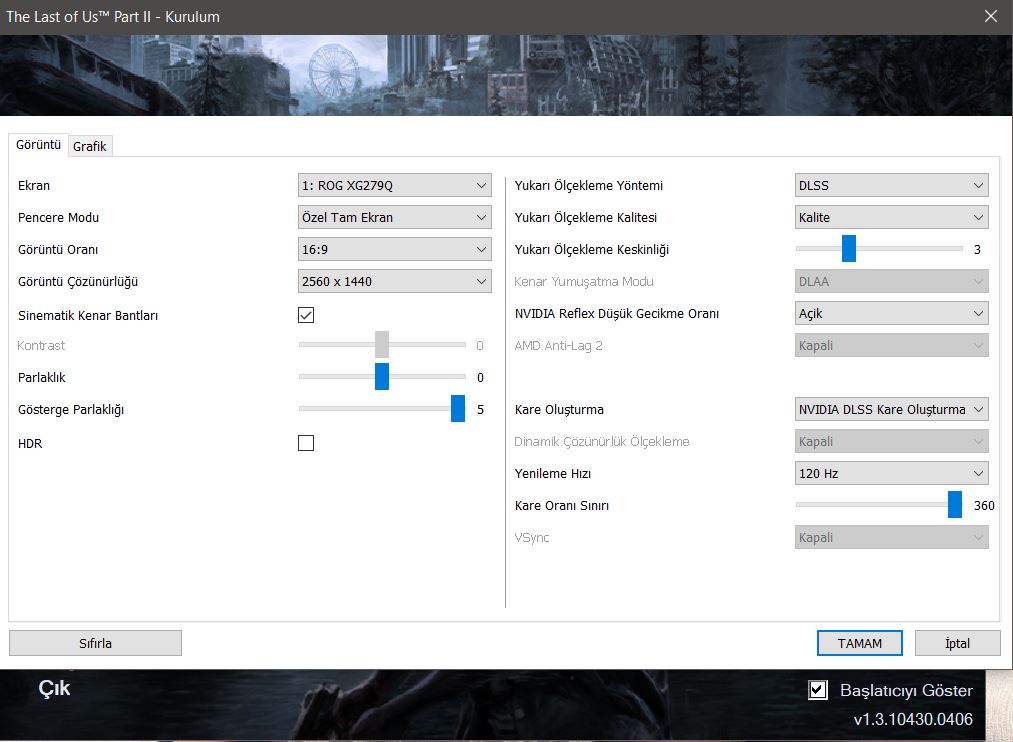Select the Görüntü tab
Screen dimensions: 1013x742
[38, 145]
